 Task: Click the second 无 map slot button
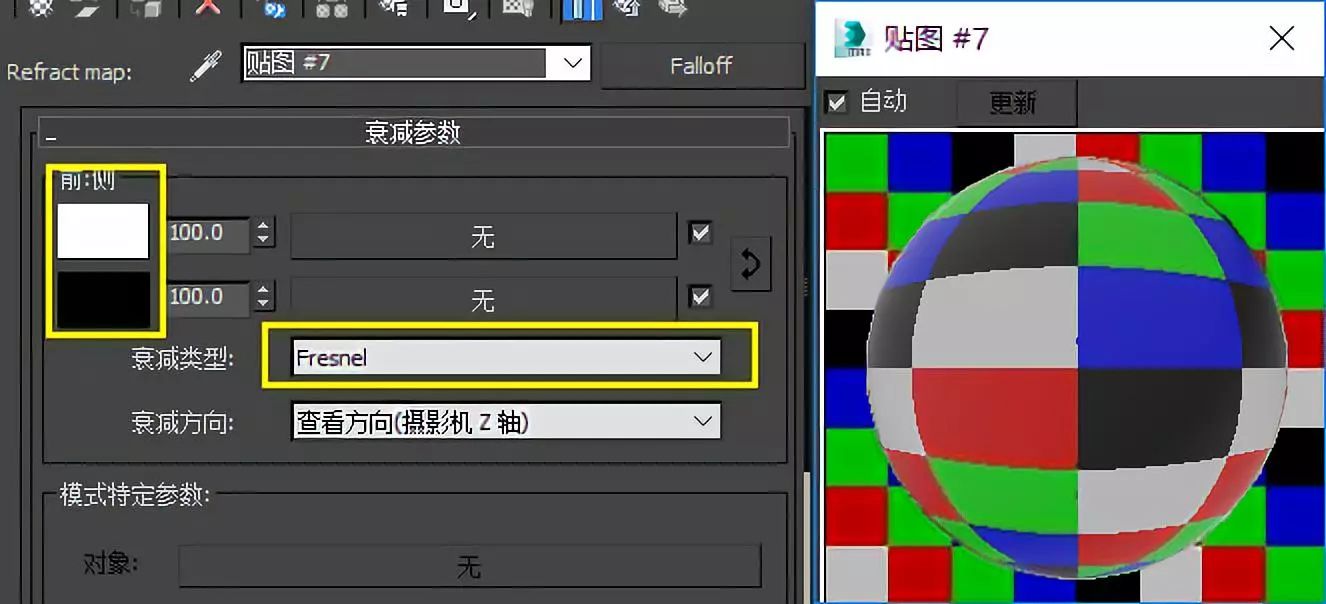483,300
